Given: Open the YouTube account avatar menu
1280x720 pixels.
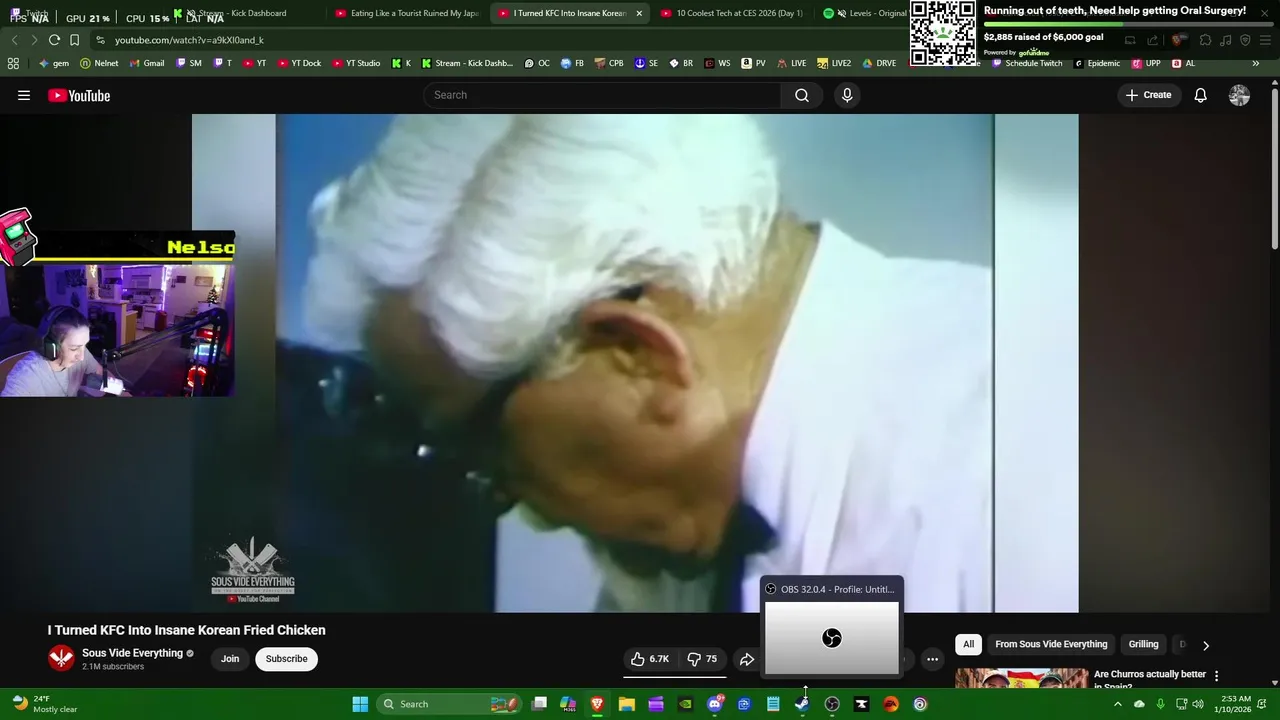Looking at the screenshot, I should 1239,95.
